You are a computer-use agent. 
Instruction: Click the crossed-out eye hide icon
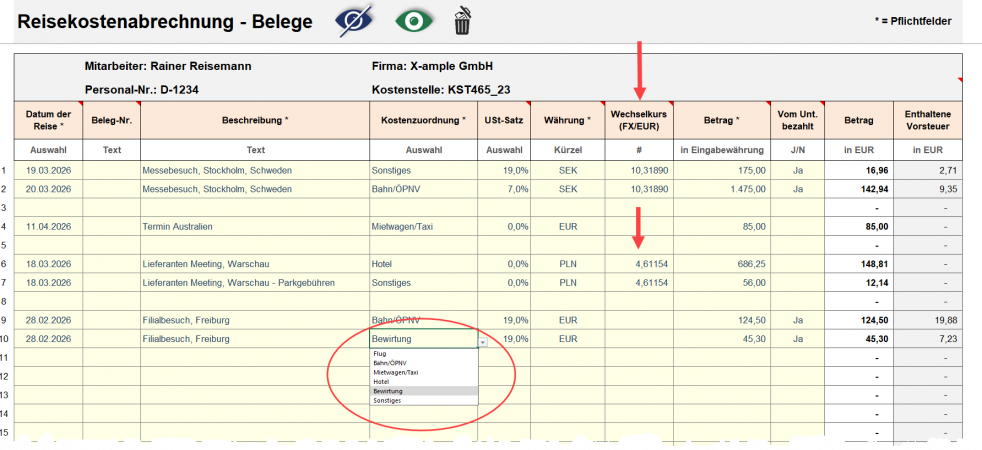tap(355, 21)
